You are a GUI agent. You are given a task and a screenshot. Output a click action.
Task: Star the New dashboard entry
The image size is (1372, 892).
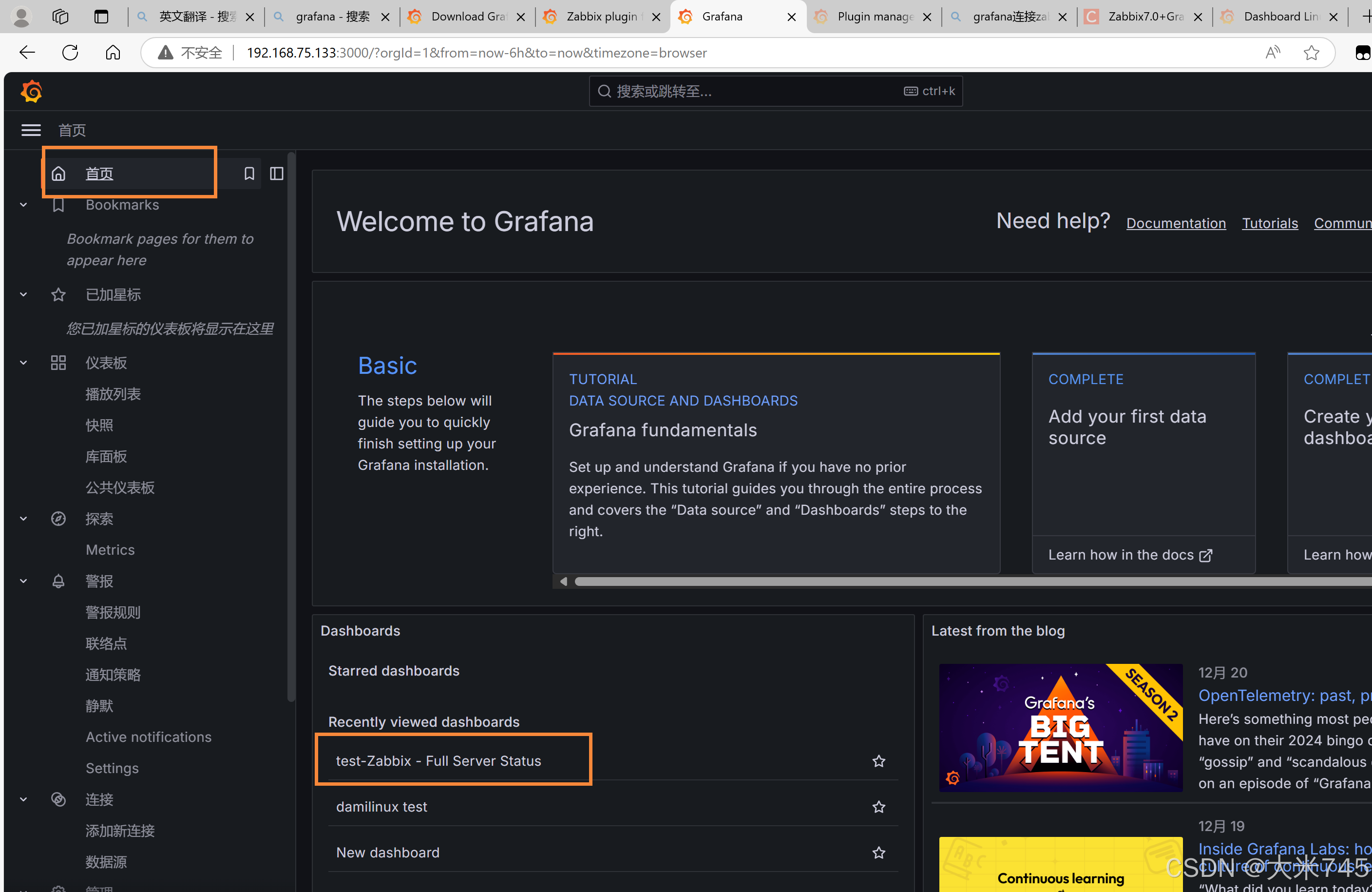click(x=878, y=852)
